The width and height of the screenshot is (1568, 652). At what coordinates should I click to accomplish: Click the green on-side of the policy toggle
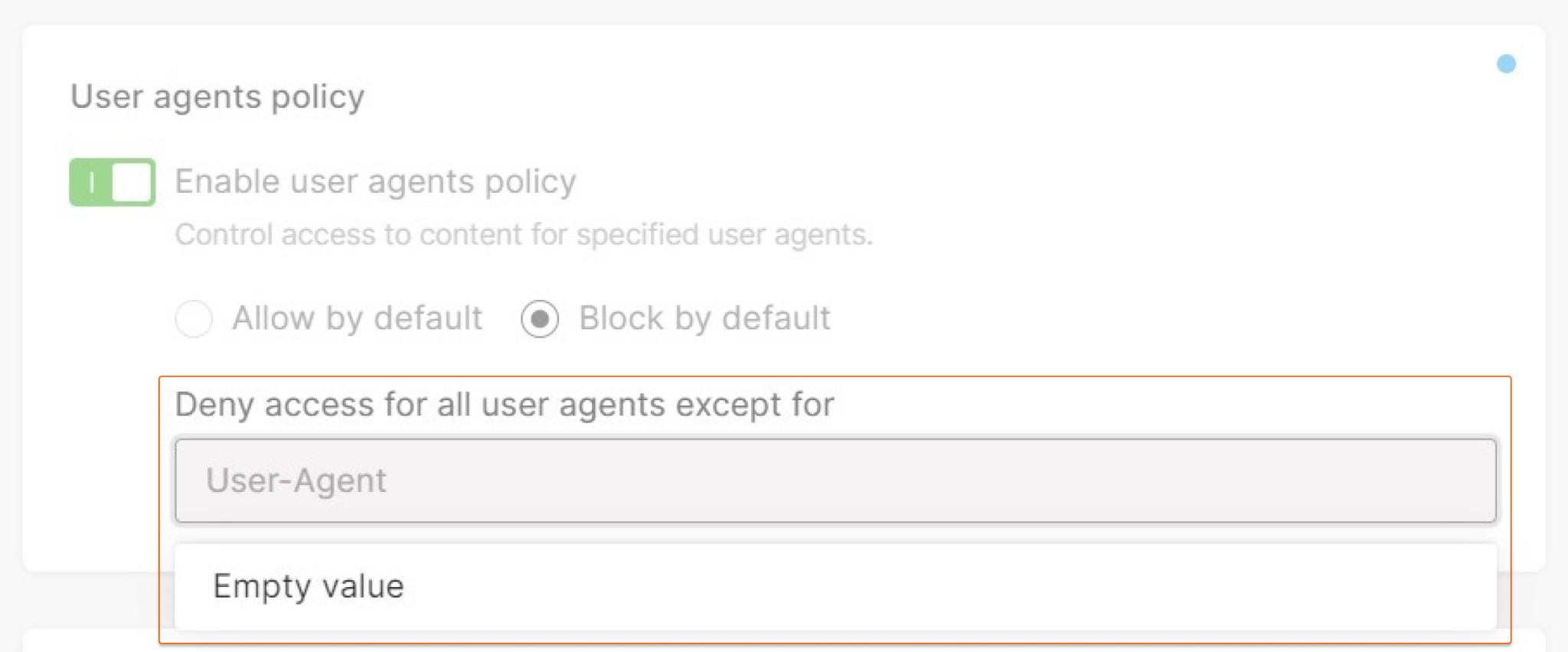[91, 182]
